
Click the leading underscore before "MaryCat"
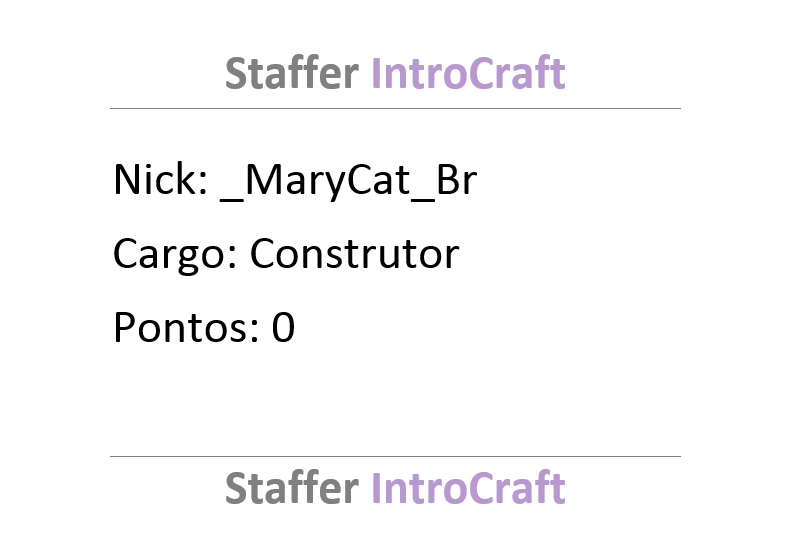click(232, 200)
